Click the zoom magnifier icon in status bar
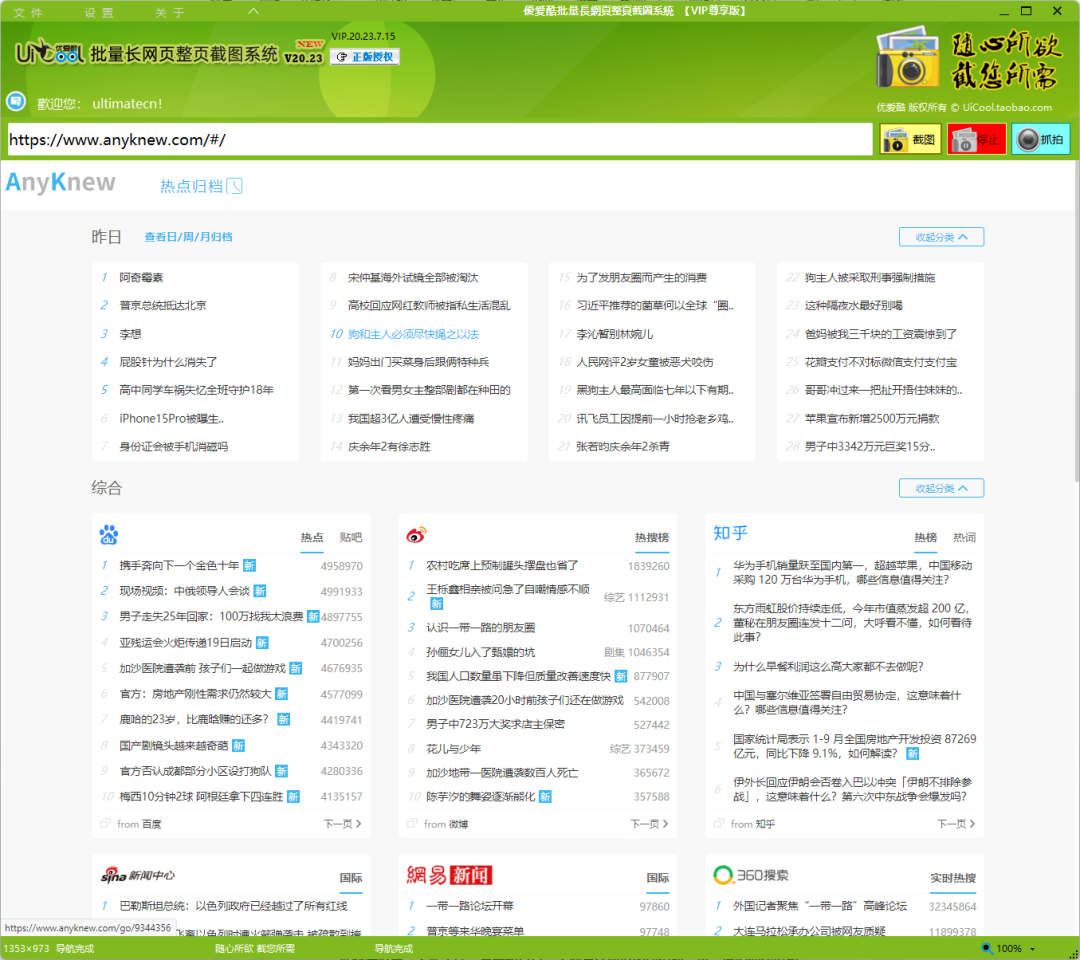The width and height of the screenshot is (1080, 960). coord(986,948)
